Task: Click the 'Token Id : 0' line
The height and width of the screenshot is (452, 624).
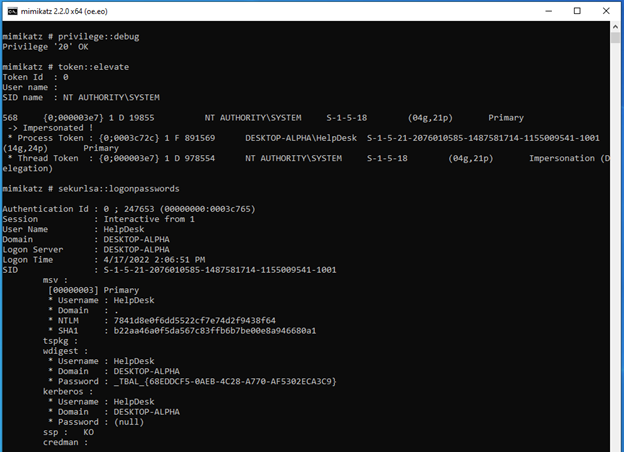Action: pos(35,77)
